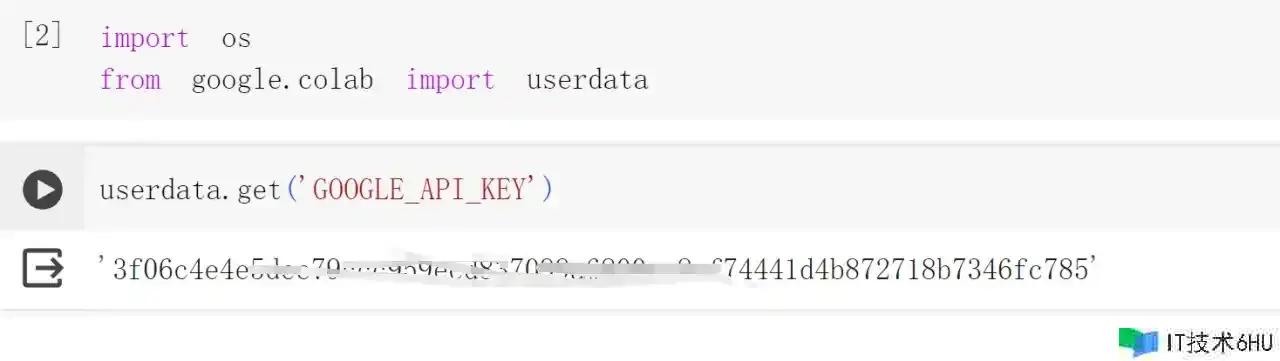Place cursor on 'userdata.get' function call
The image size is (1280, 361).
(x=190, y=189)
